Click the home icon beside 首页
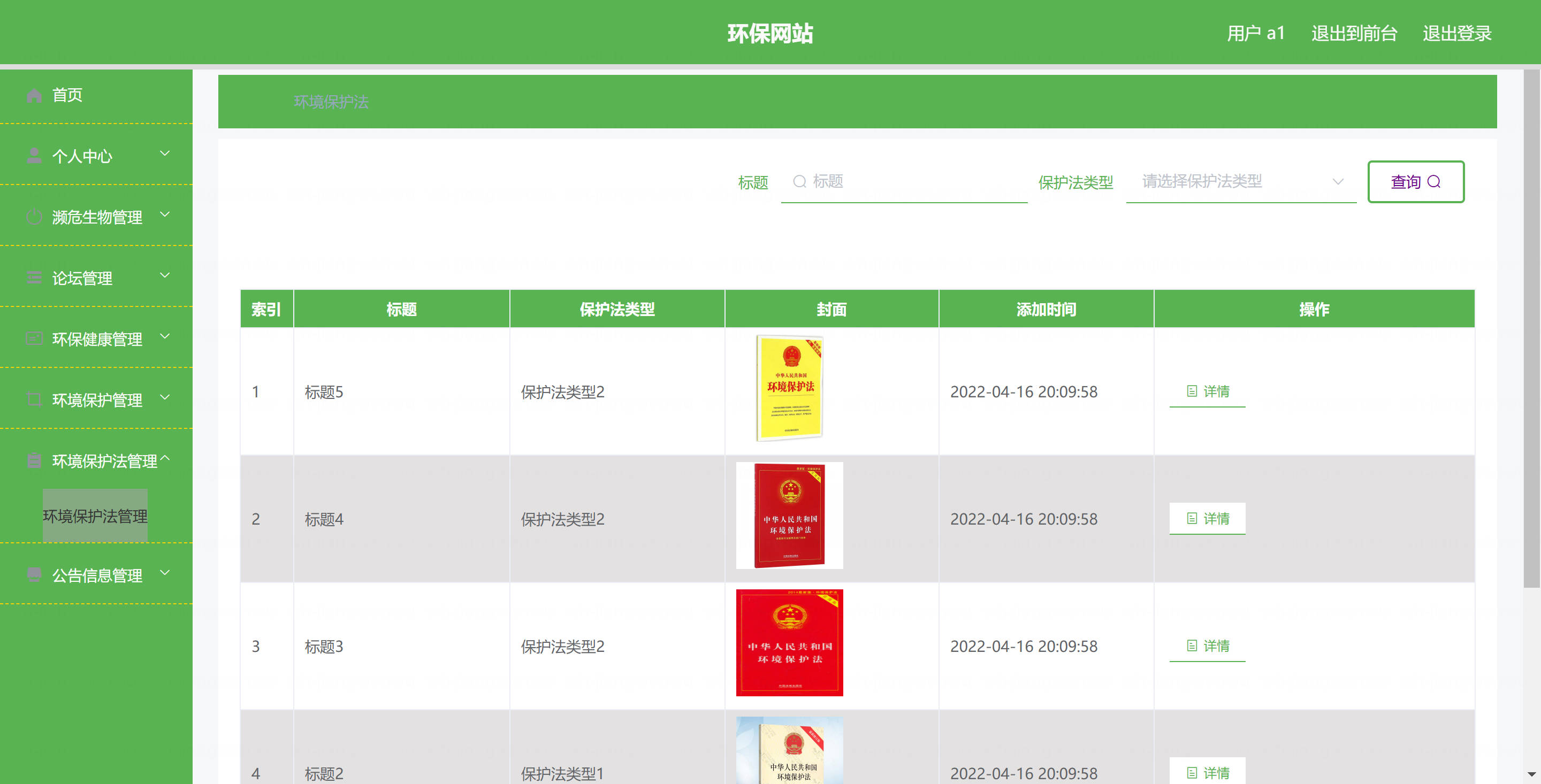Screen dimensions: 1541x784 [x=34, y=95]
